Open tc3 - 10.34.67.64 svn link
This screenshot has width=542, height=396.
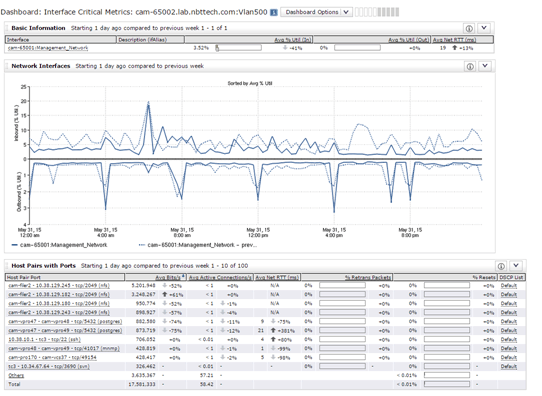[x=49, y=367]
